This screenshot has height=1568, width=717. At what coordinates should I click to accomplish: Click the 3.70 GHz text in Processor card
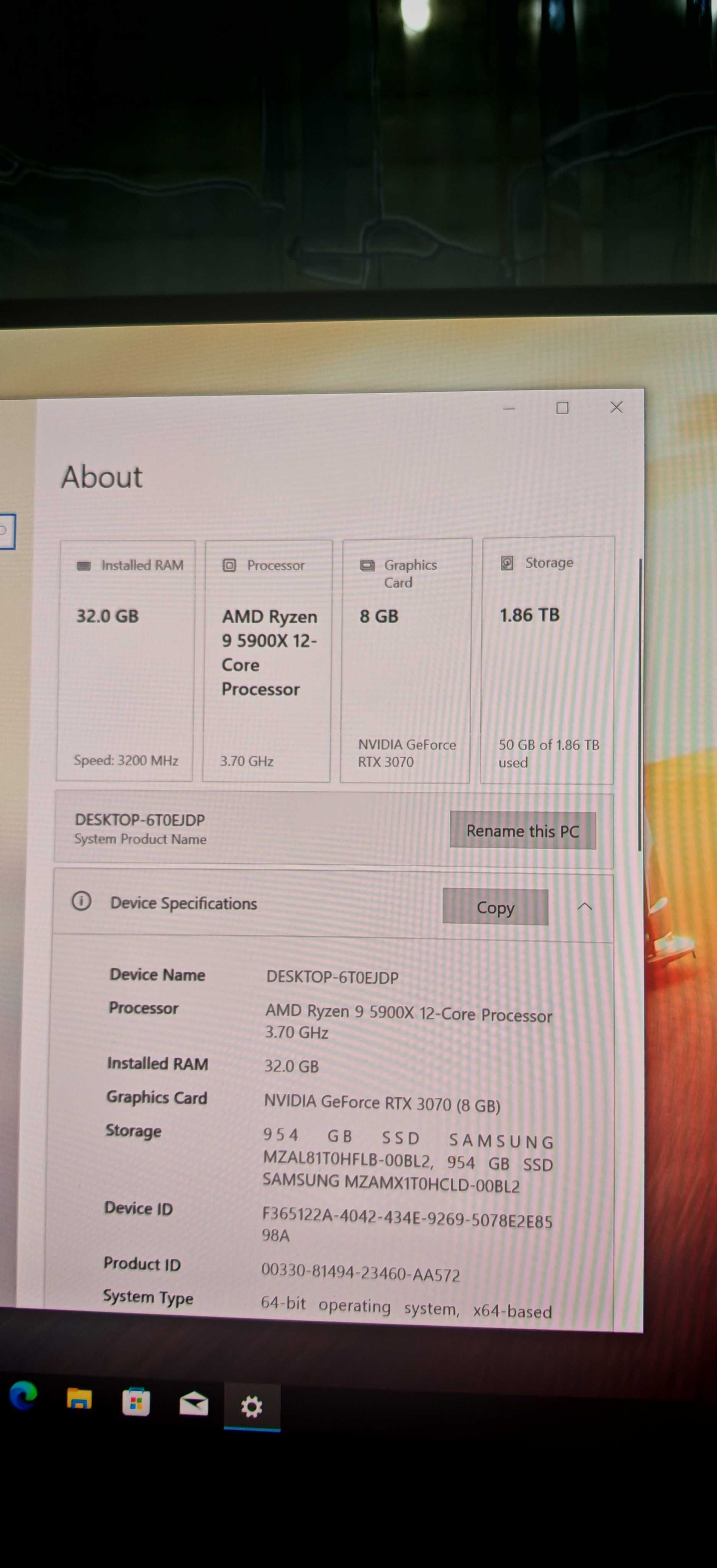click(x=247, y=761)
